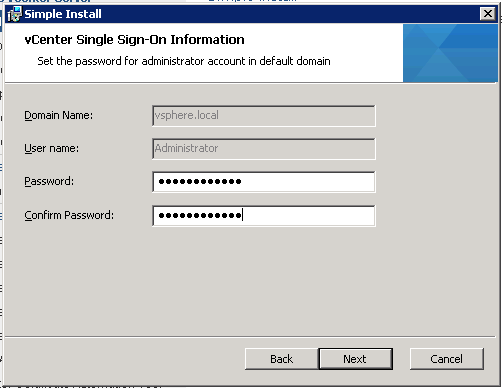502x388 pixels.
Task: Click the installer icon in title bar
Action: coord(14,14)
